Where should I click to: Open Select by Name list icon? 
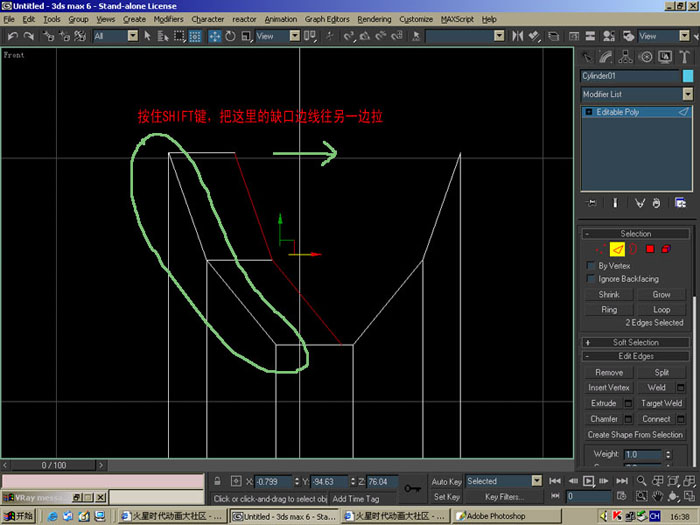click(x=163, y=36)
